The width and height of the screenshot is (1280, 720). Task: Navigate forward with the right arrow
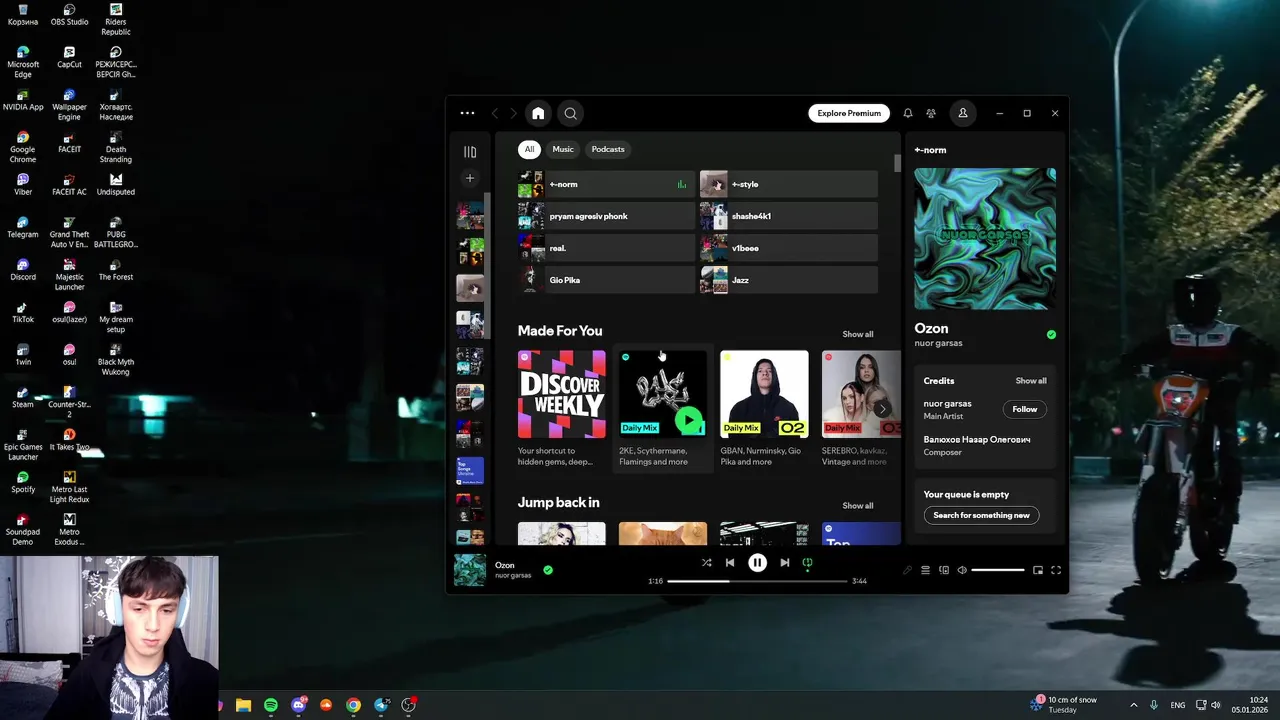pyautogui.click(x=514, y=113)
